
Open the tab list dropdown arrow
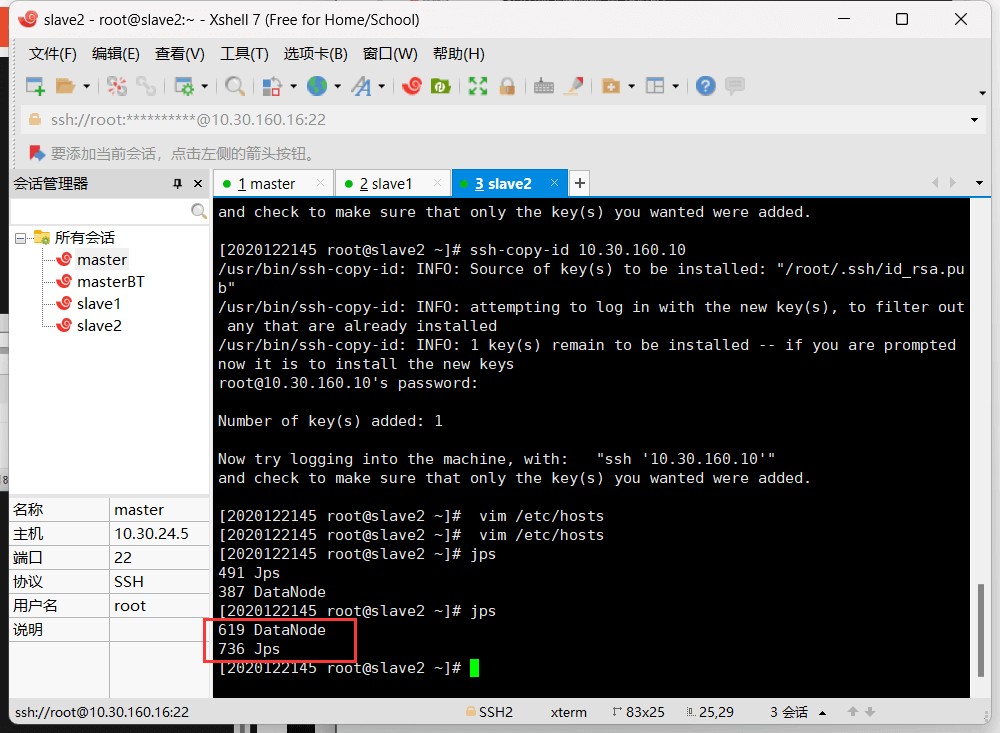click(979, 183)
